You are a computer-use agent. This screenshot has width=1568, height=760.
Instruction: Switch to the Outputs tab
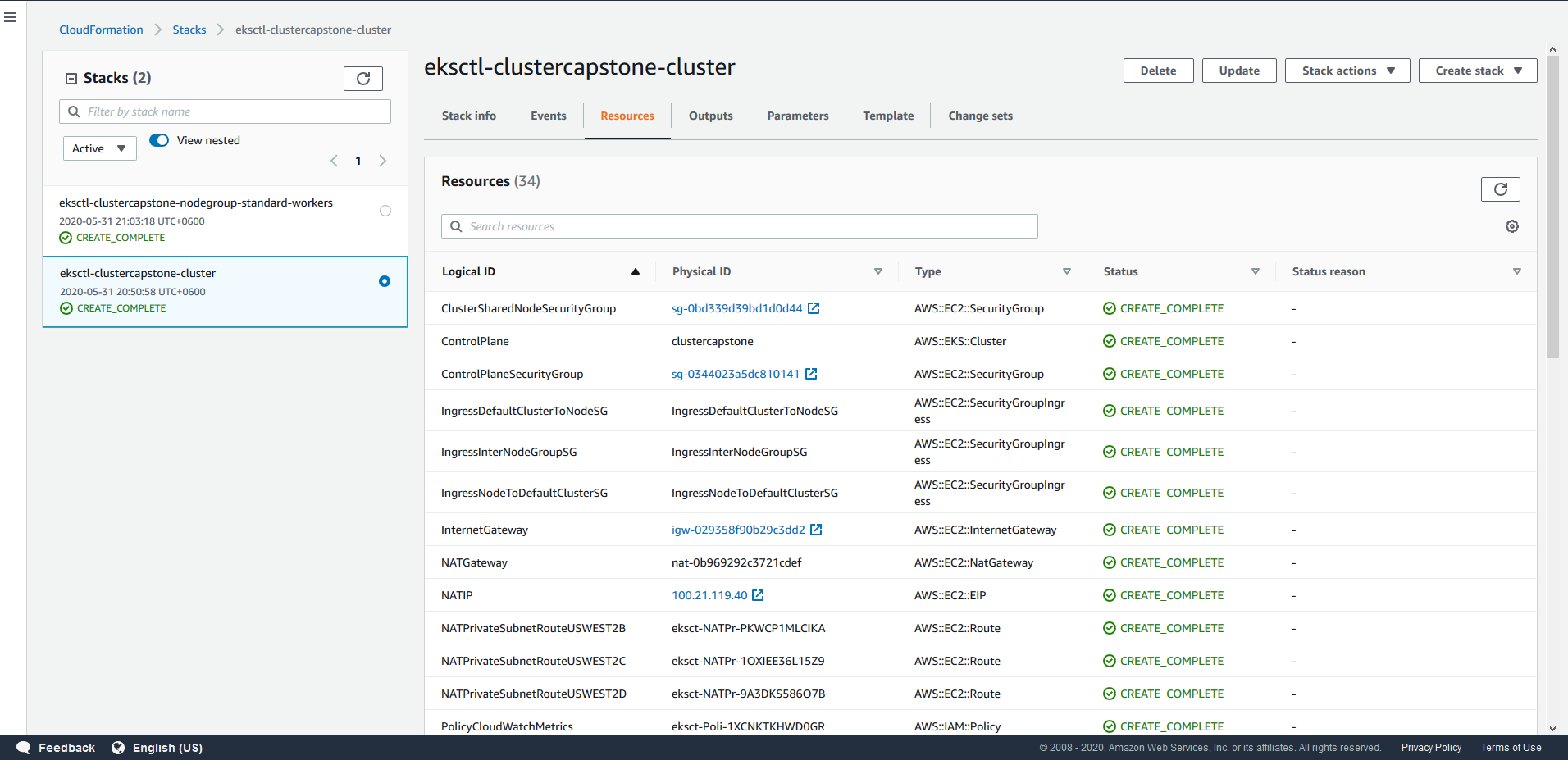click(711, 116)
